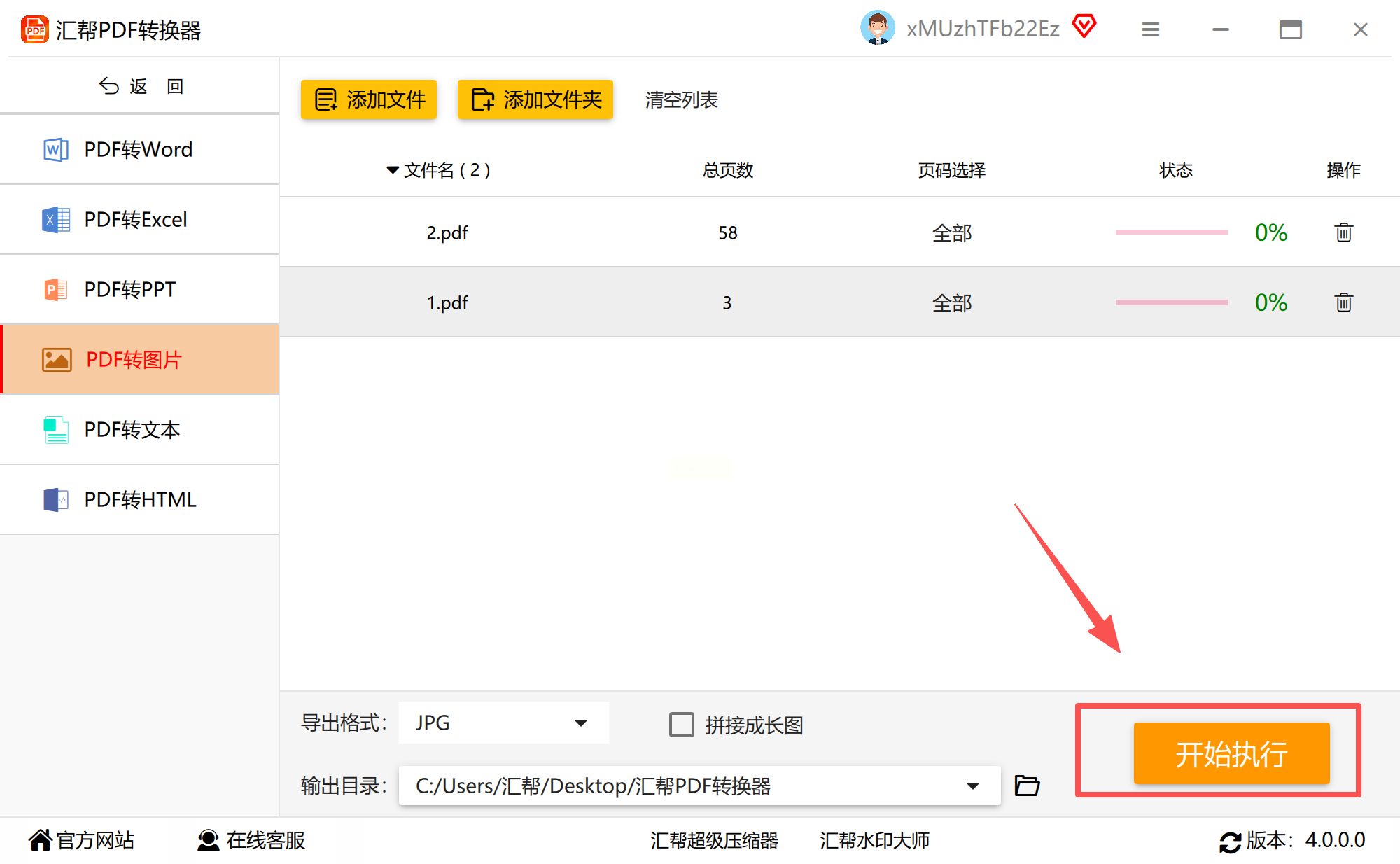Select the PDF转Excel sidebar item
Viewport: 1400px width, 864px height.
click(x=136, y=219)
